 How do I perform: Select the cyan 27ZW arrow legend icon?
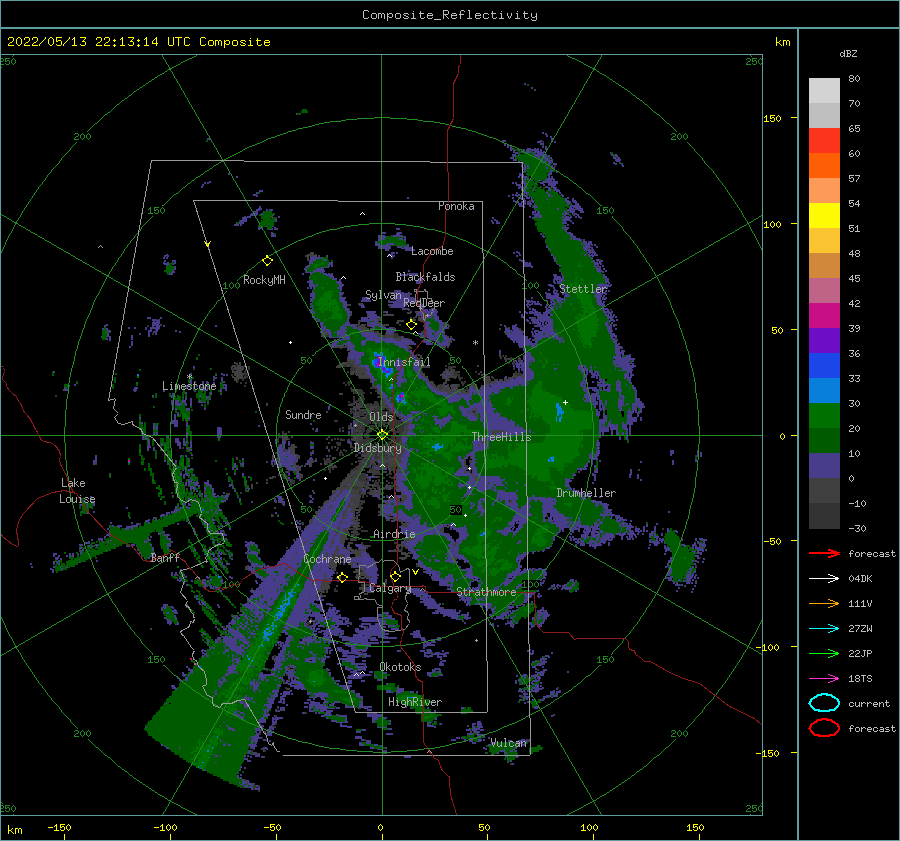824,629
